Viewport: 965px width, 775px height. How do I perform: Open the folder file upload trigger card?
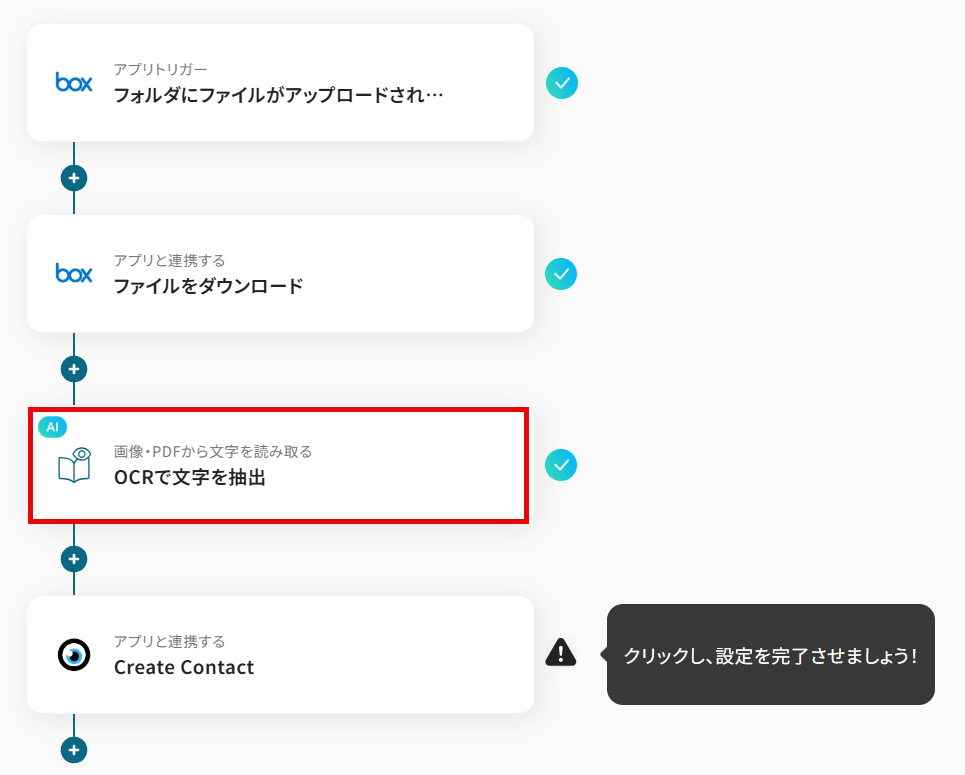pos(280,83)
